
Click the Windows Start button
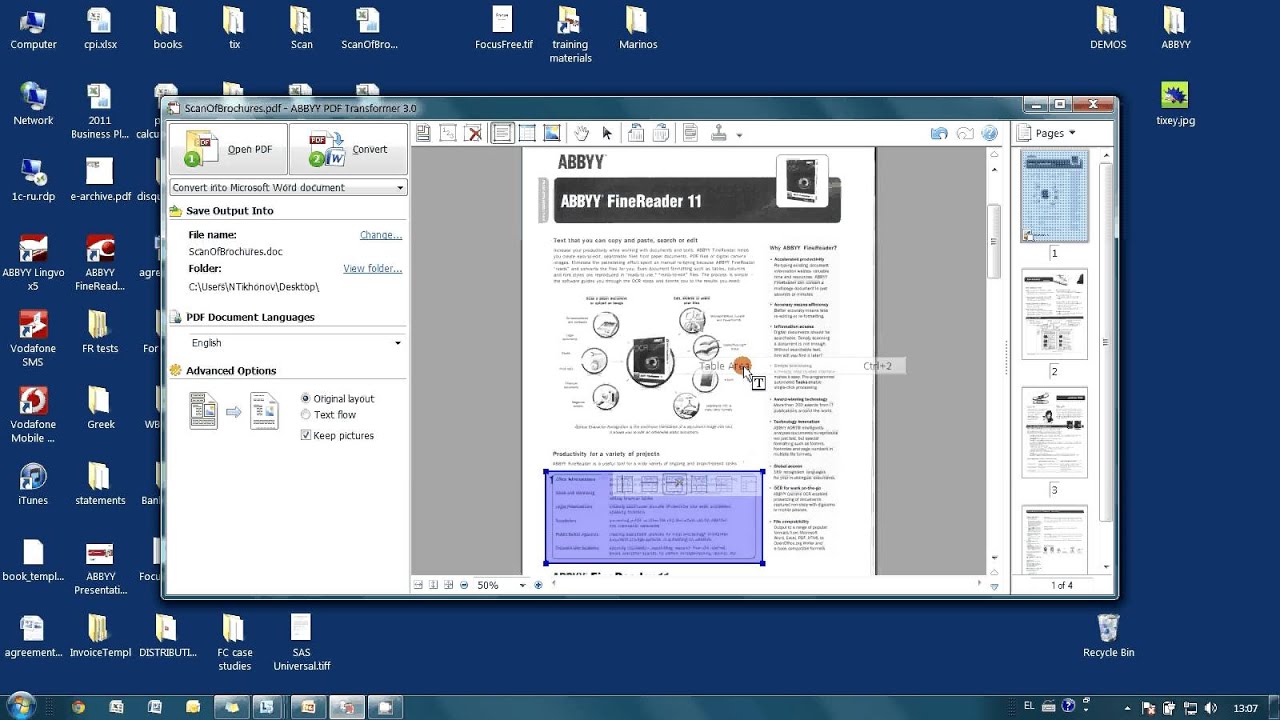[23, 707]
